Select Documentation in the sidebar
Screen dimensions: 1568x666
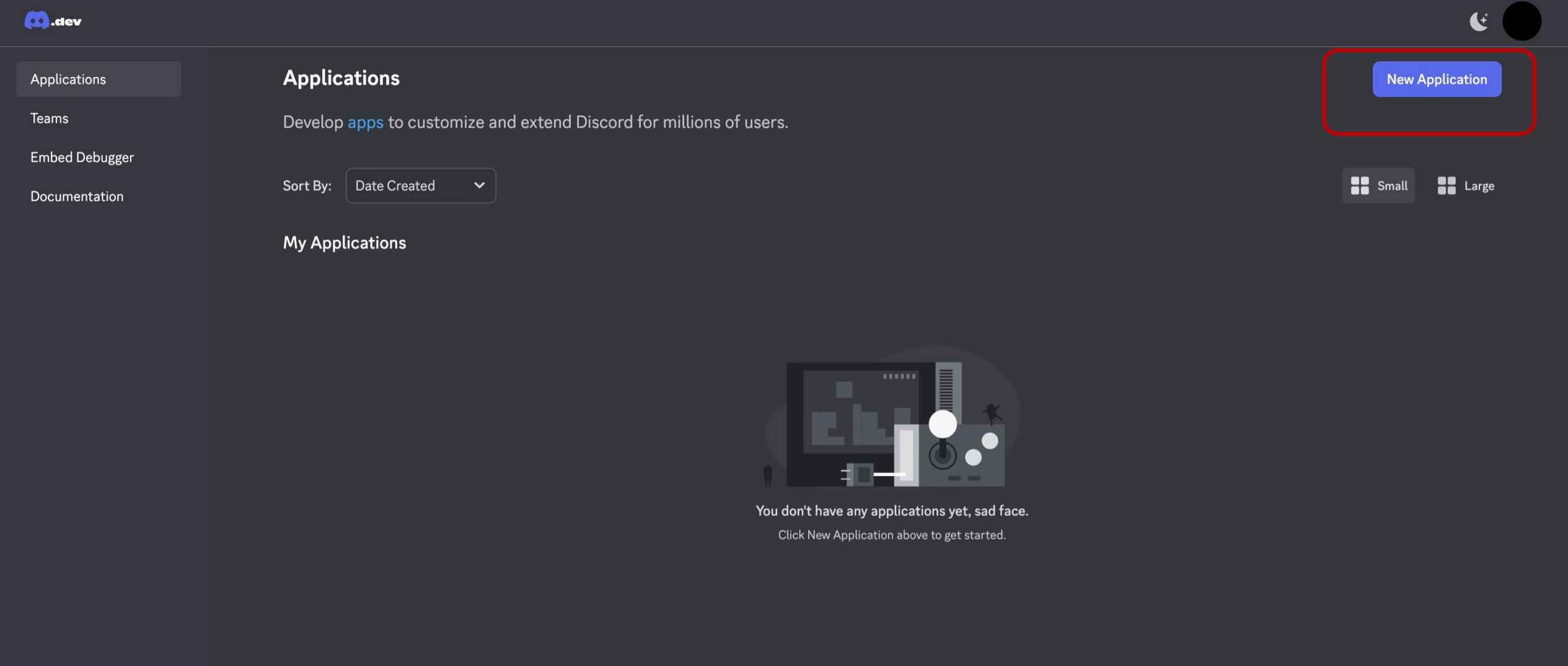(x=77, y=196)
